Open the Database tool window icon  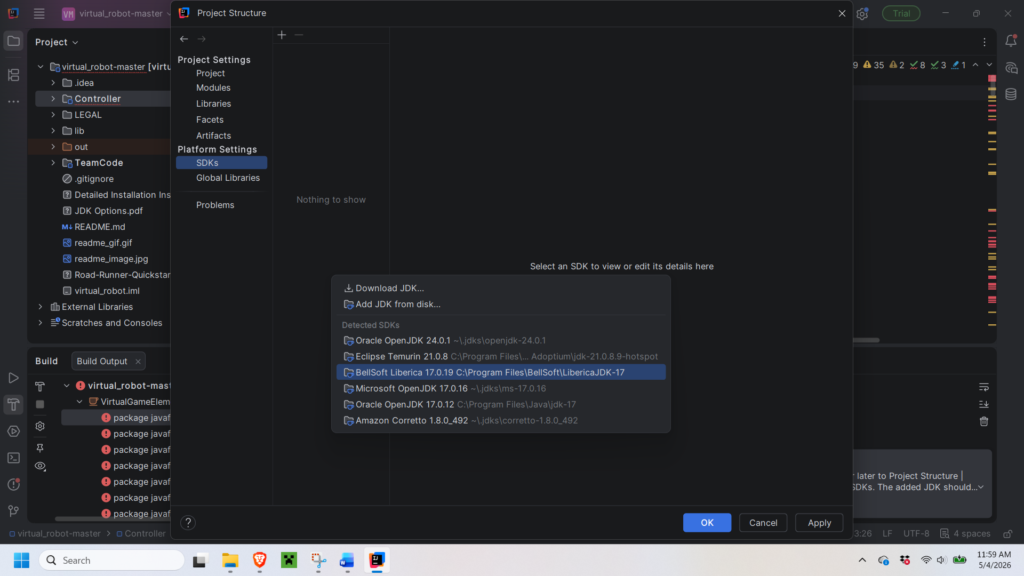1011,95
